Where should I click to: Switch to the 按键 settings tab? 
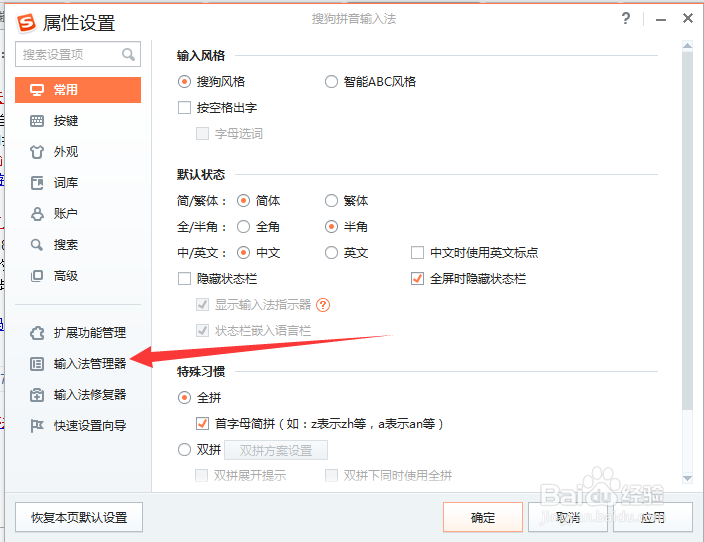(78, 121)
